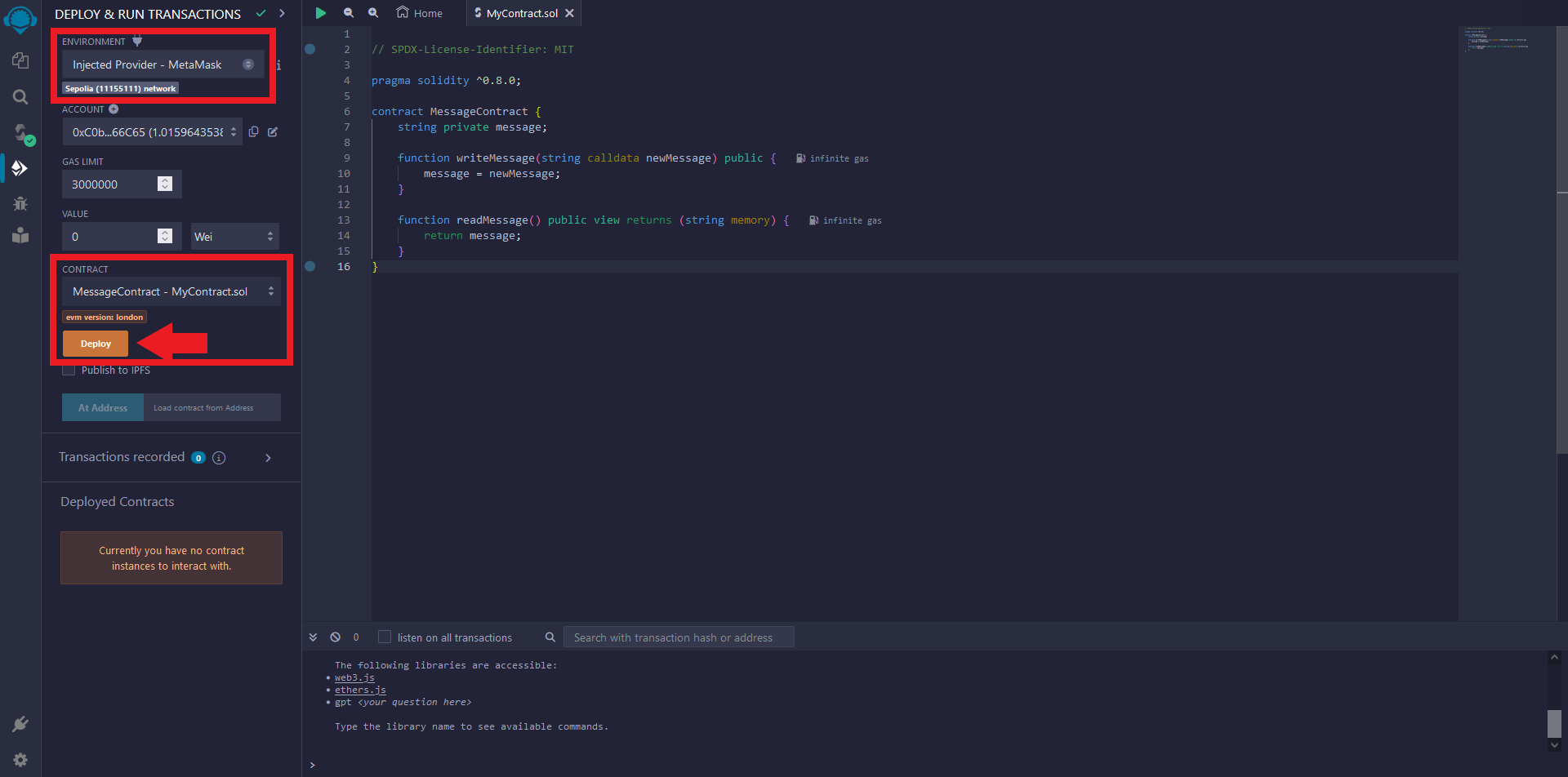Open the Debugger bug icon
The image size is (1568, 777).
pos(20,203)
